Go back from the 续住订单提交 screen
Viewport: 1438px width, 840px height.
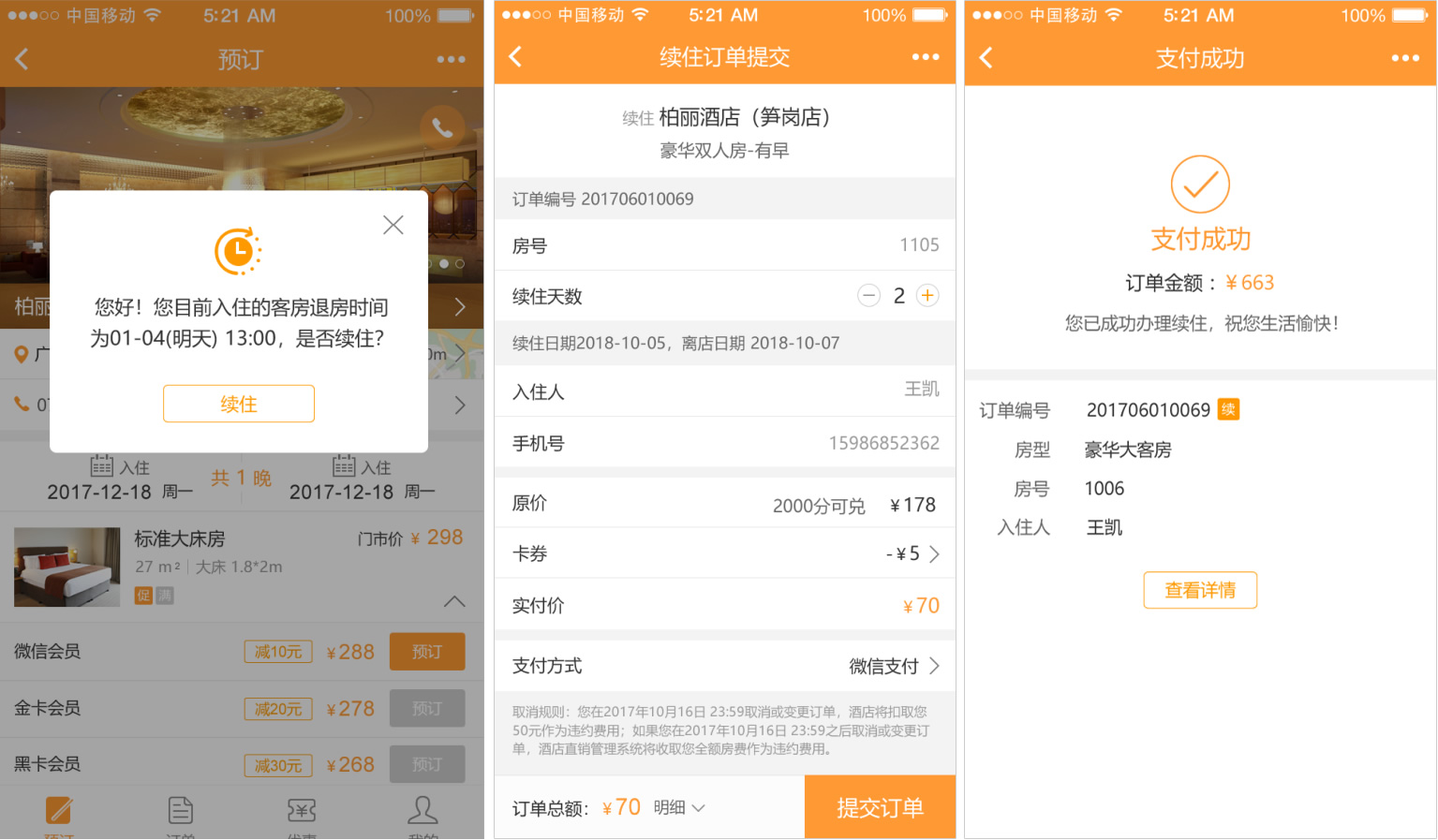tap(516, 57)
